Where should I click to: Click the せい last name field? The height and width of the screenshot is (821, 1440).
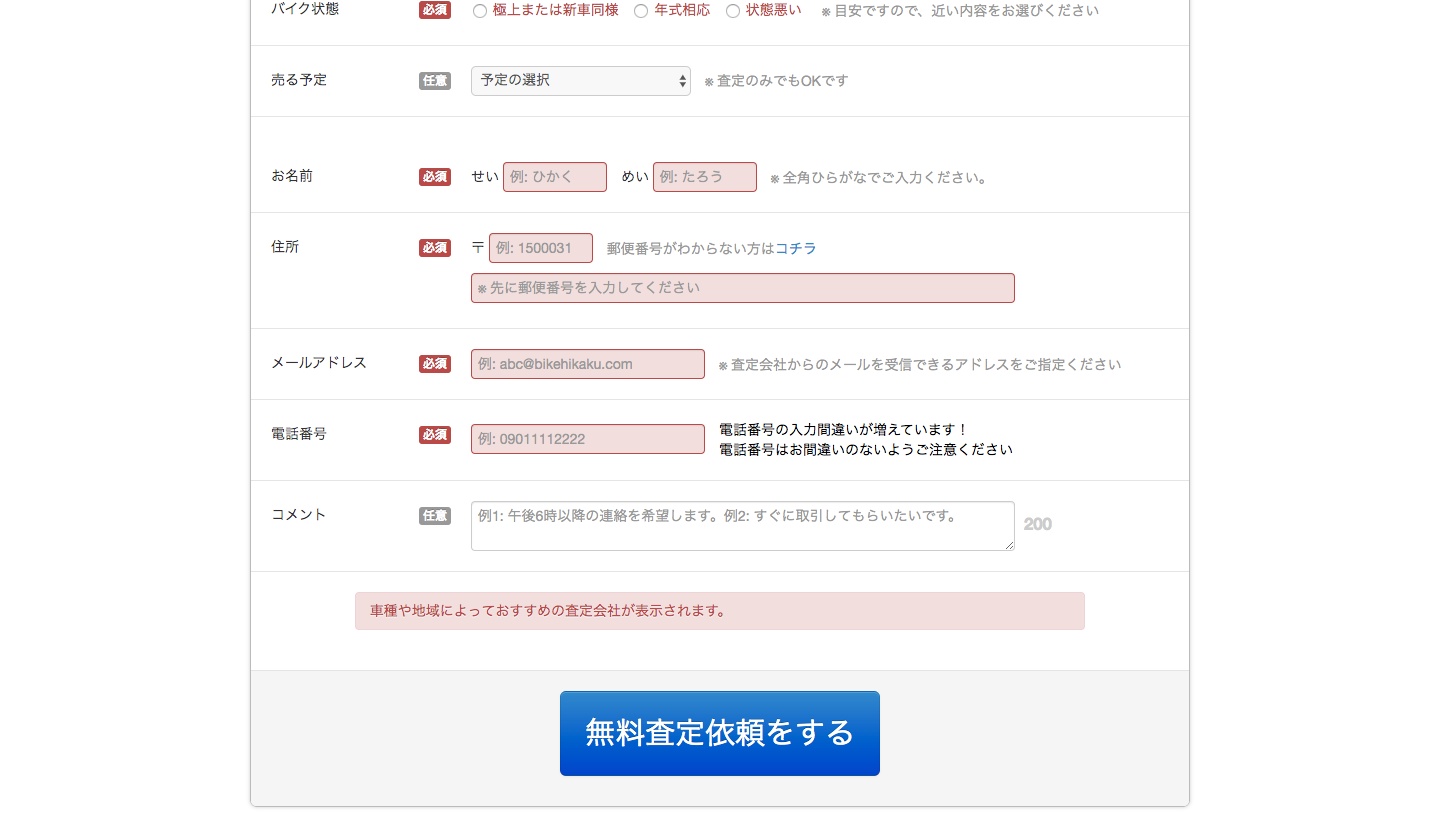[x=554, y=177]
